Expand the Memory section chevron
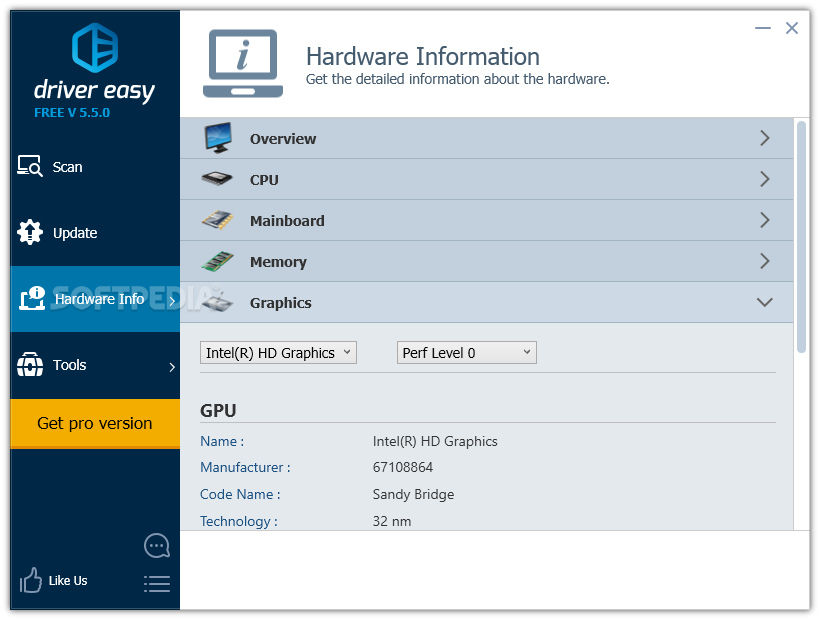This screenshot has width=820, height=620. (765, 261)
